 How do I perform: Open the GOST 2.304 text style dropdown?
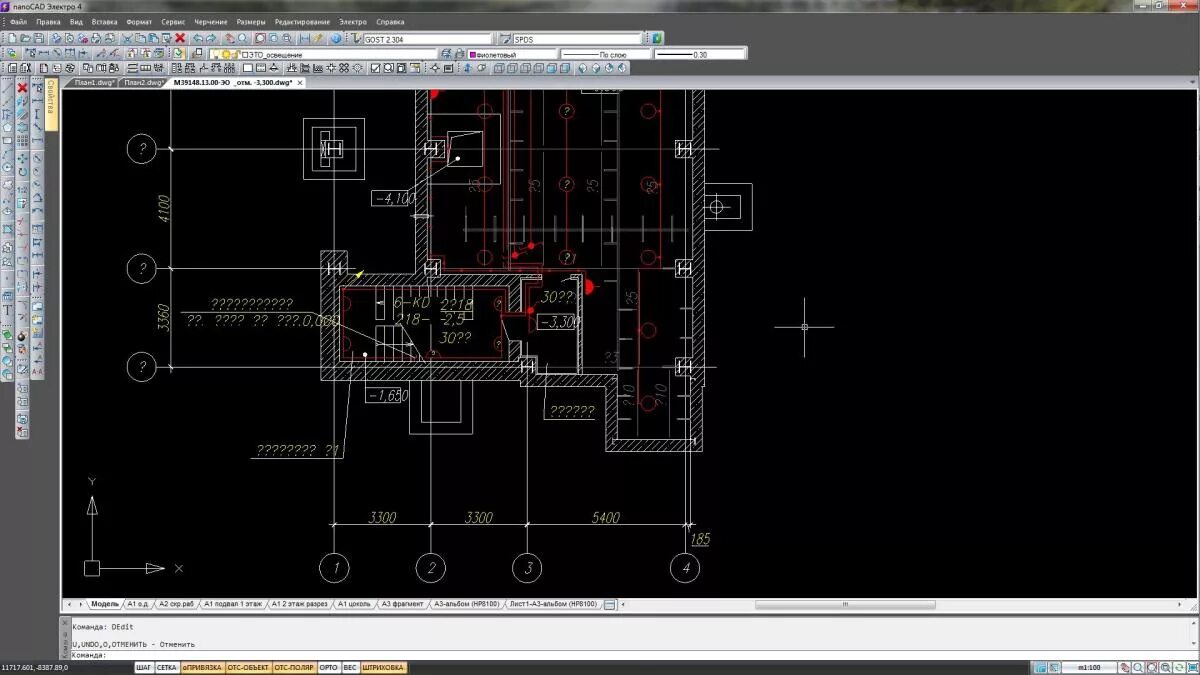coord(428,38)
